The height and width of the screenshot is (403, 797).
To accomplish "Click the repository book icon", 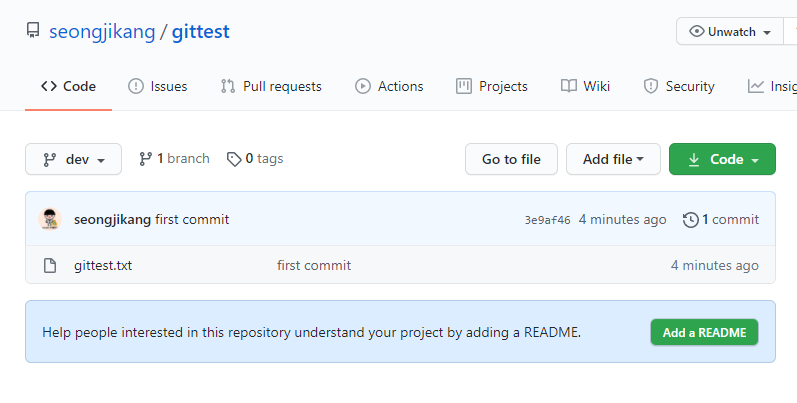I will (x=33, y=32).
